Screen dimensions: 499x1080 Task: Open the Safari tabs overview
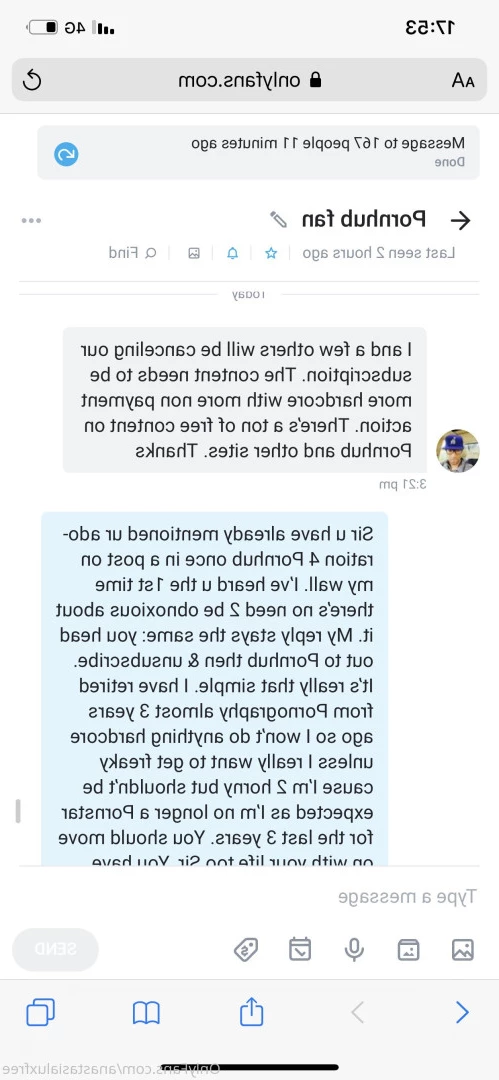41,1012
